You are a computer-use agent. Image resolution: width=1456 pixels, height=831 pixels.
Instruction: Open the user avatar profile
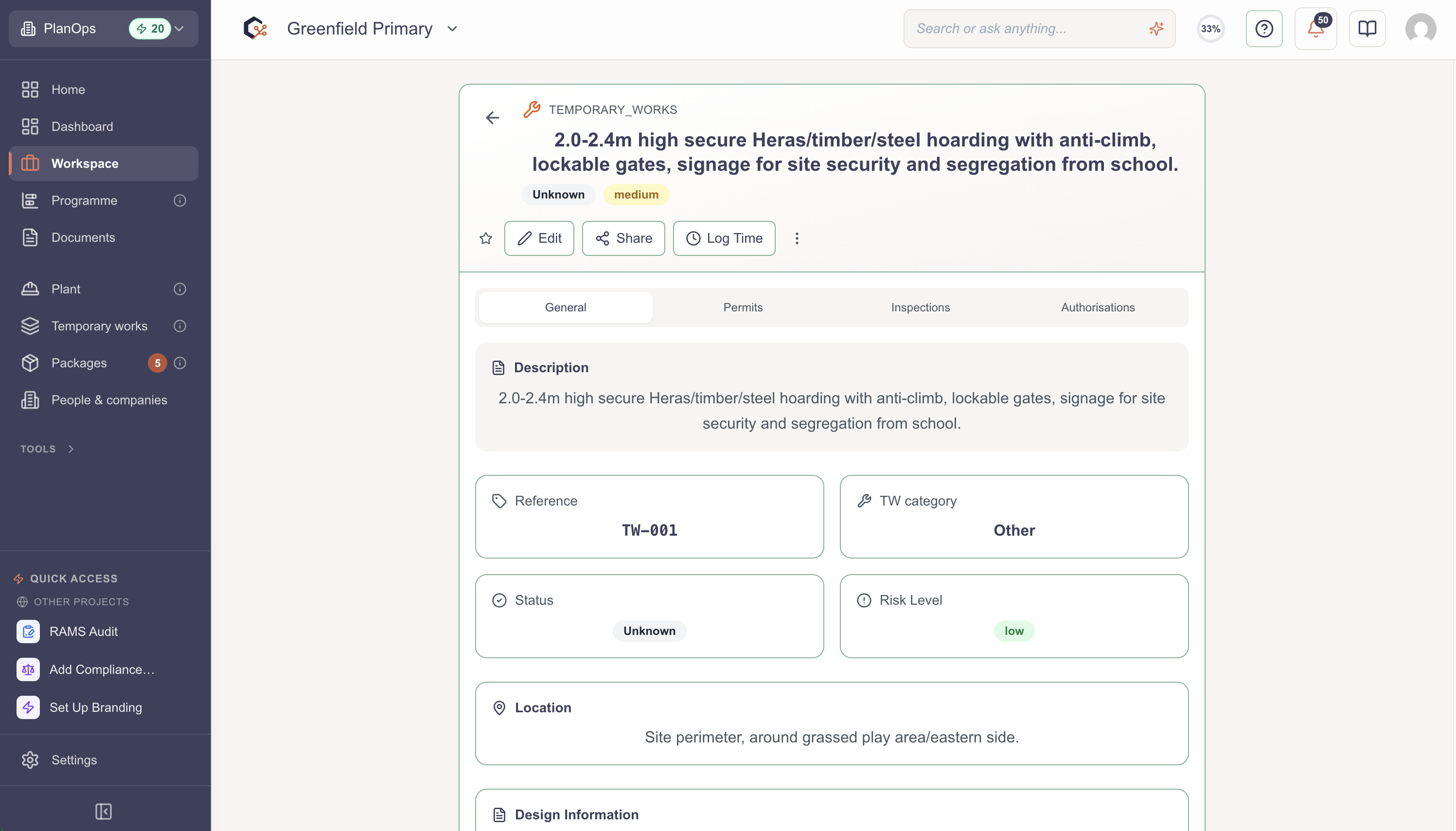(1420, 29)
